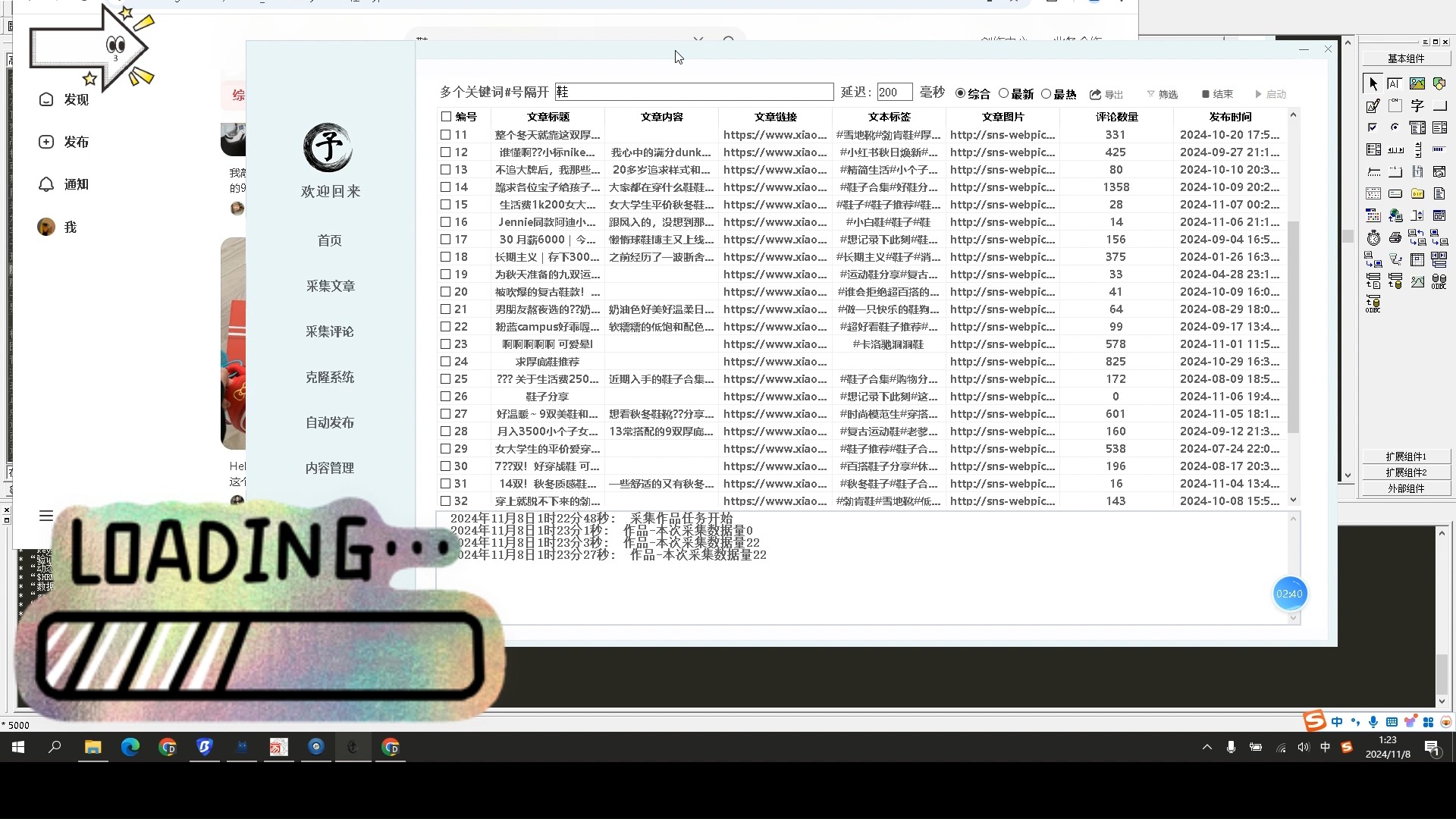Click the toolbox panel scroll-down arrow
Image resolution: width=1456 pixels, height=819 pixels.
tap(1348, 475)
